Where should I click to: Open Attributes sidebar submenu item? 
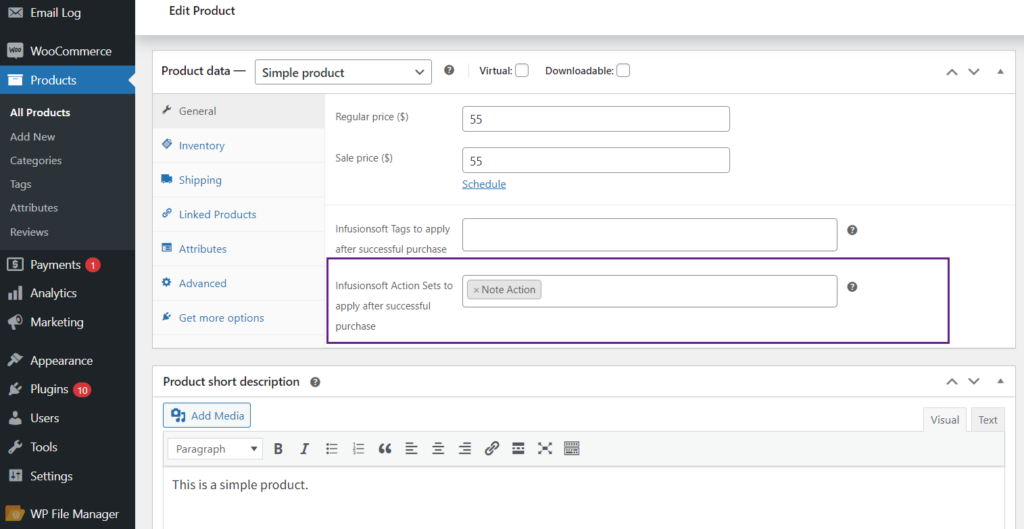[x=34, y=208]
